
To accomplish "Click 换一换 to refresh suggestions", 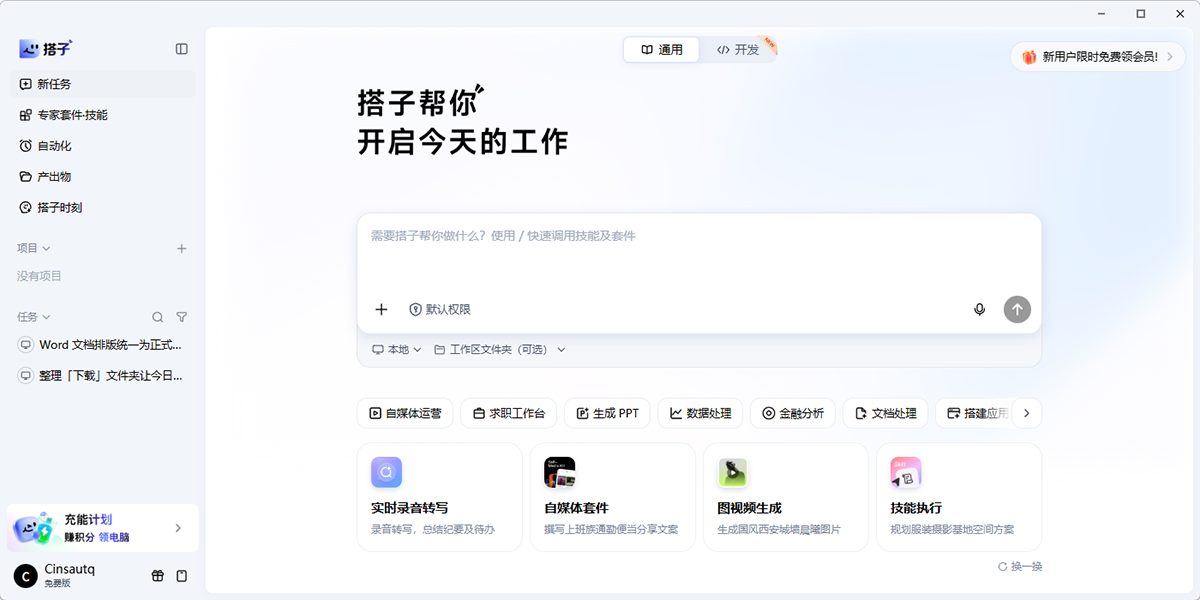I will [x=1020, y=567].
